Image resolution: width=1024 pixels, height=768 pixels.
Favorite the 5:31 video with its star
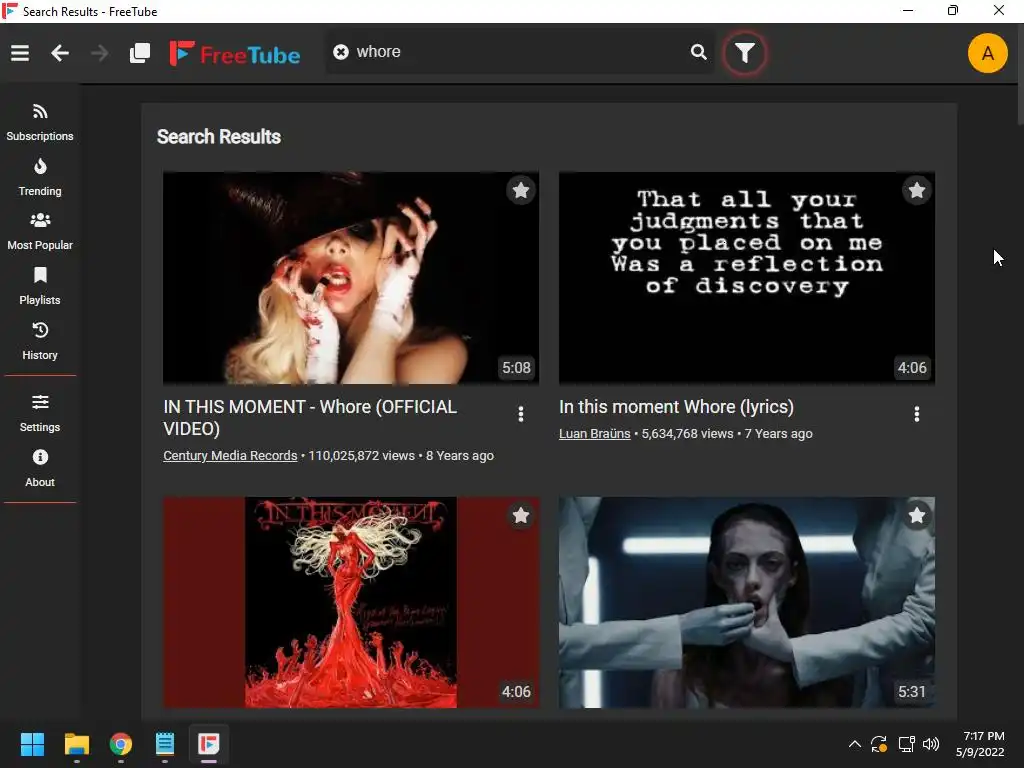(916, 516)
